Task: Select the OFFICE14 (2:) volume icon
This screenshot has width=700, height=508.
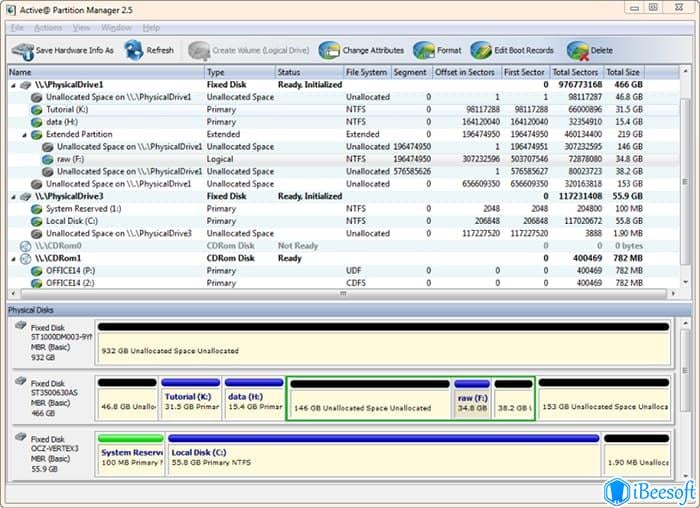Action: pyautogui.click(x=37, y=283)
